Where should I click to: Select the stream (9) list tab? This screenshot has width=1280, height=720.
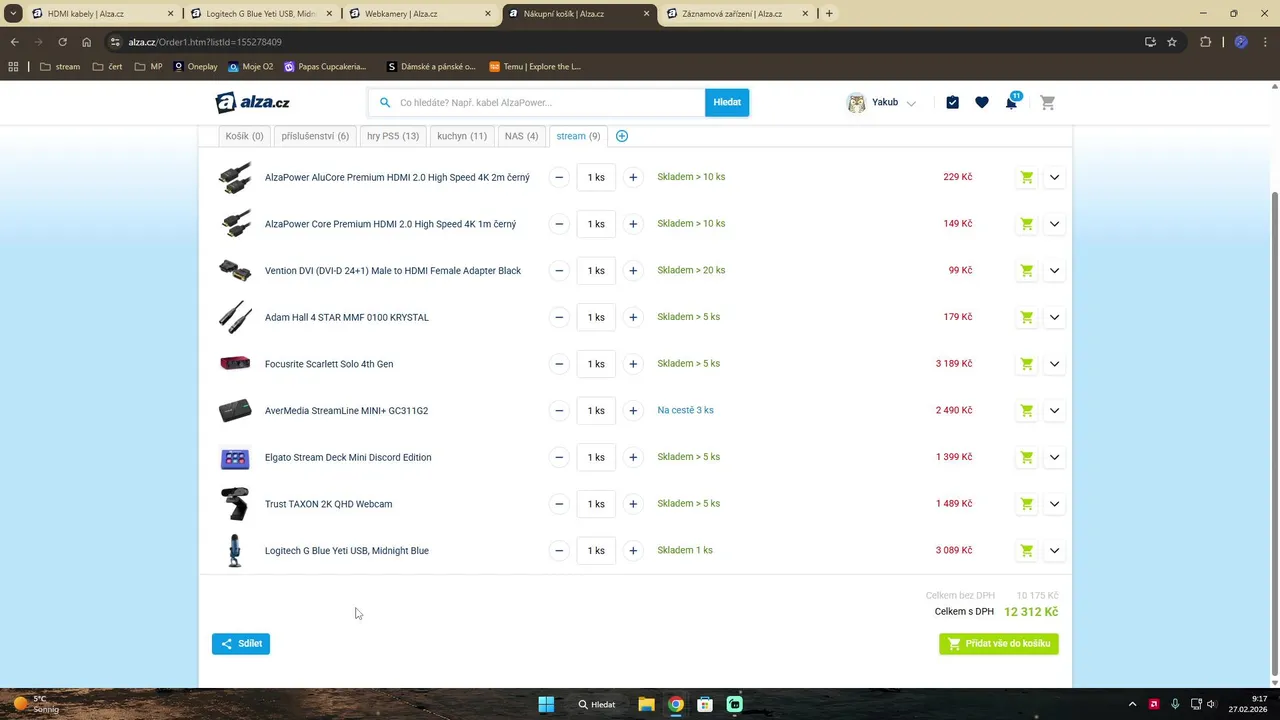pos(578,136)
